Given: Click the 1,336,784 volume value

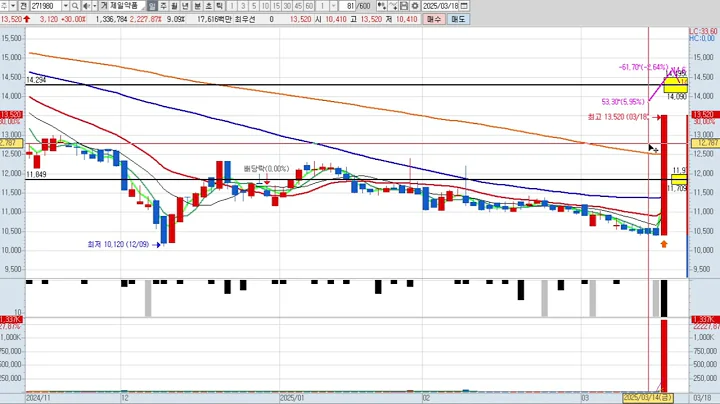Looking at the screenshot, I should [x=112, y=19].
